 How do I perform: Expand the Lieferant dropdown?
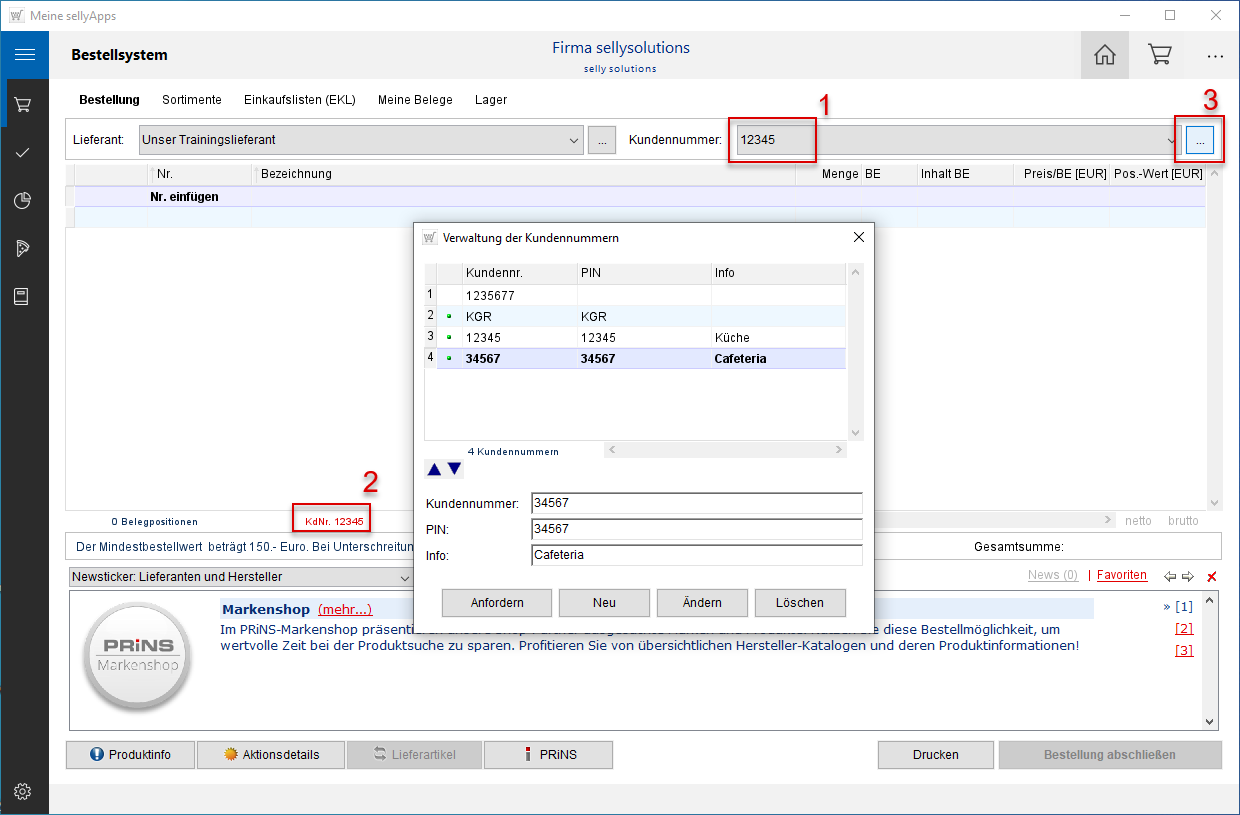click(x=573, y=141)
